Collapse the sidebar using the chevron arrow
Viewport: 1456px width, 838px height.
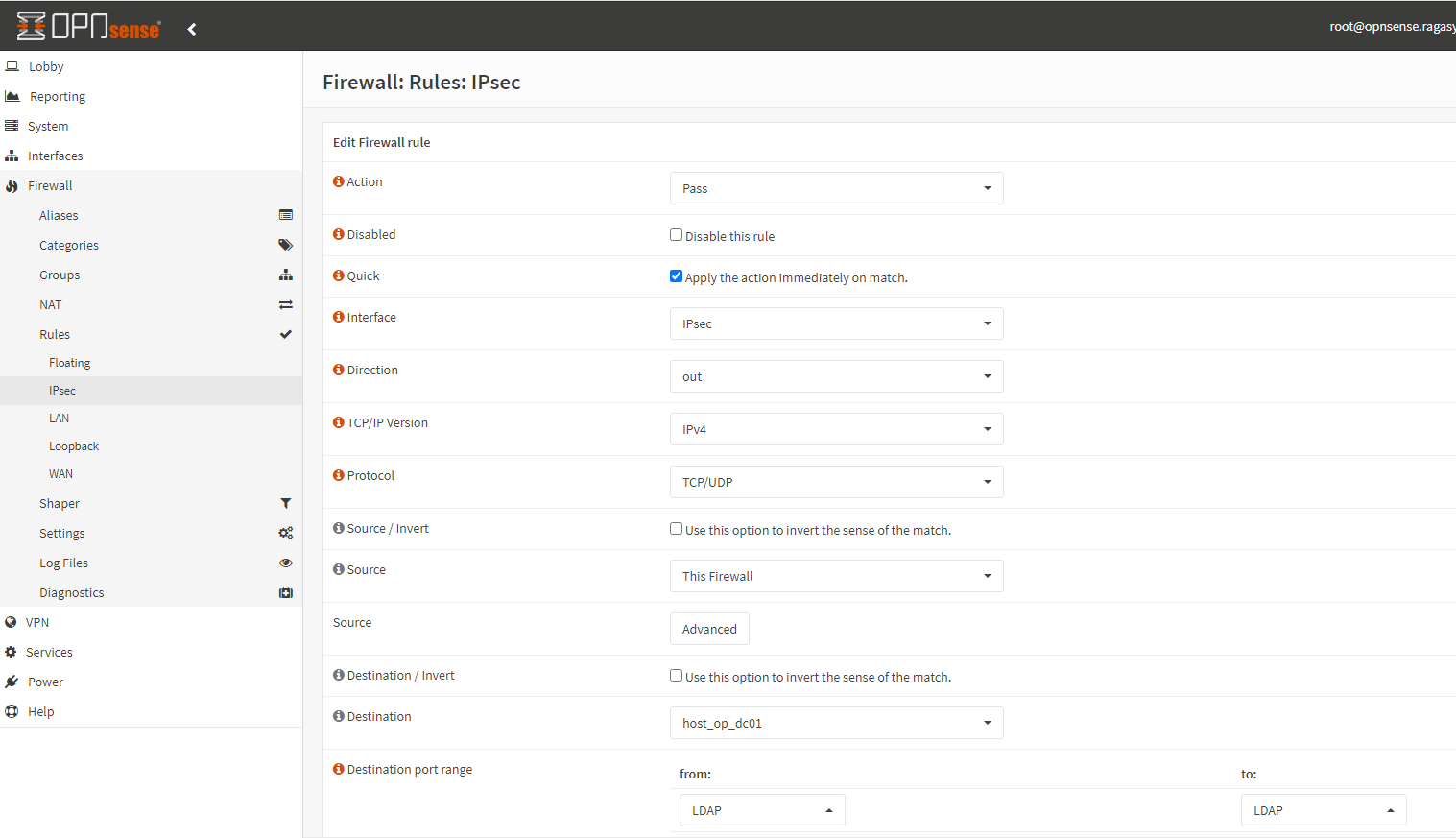click(x=191, y=28)
